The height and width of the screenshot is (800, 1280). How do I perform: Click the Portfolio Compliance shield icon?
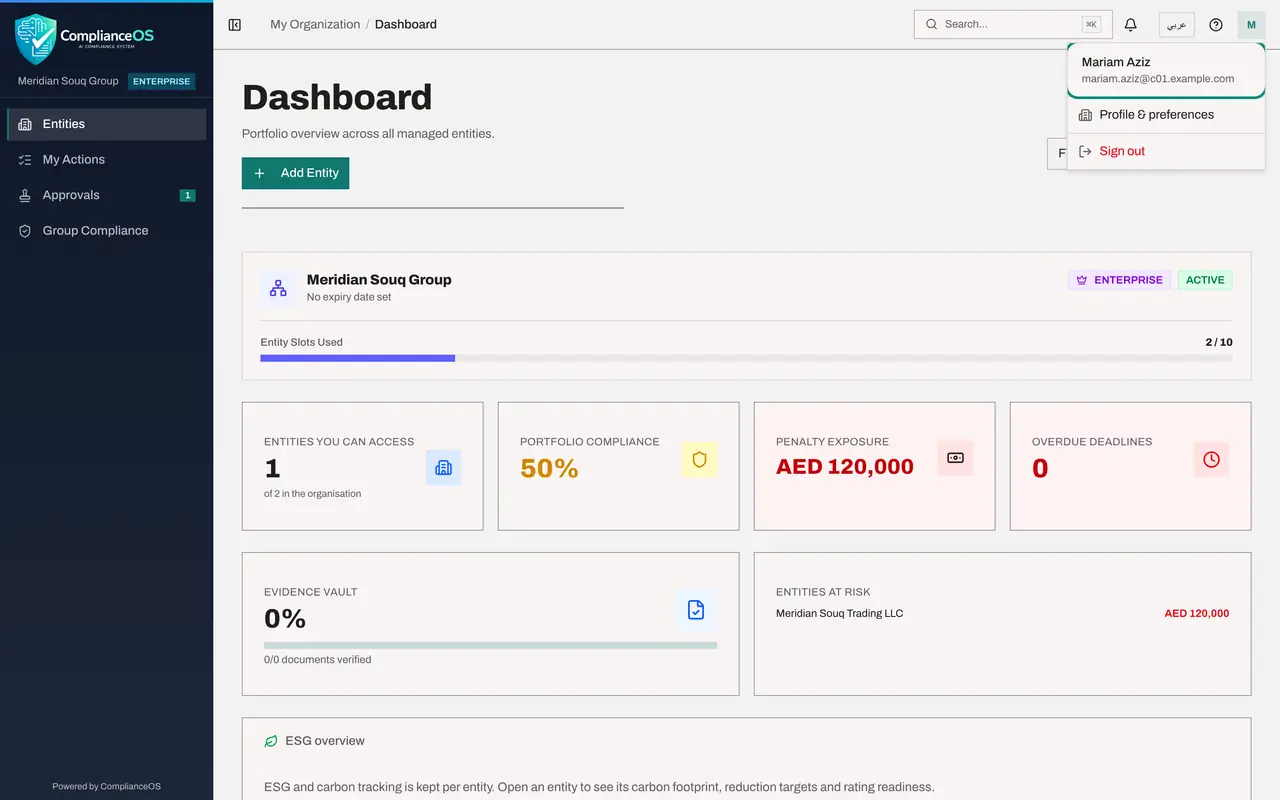tap(699, 459)
